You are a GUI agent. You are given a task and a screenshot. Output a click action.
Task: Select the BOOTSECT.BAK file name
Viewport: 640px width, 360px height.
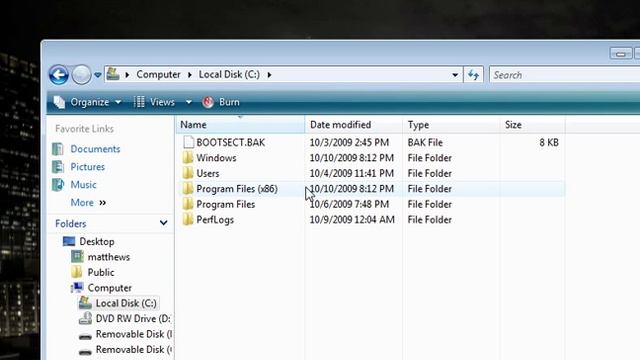click(231, 142)
